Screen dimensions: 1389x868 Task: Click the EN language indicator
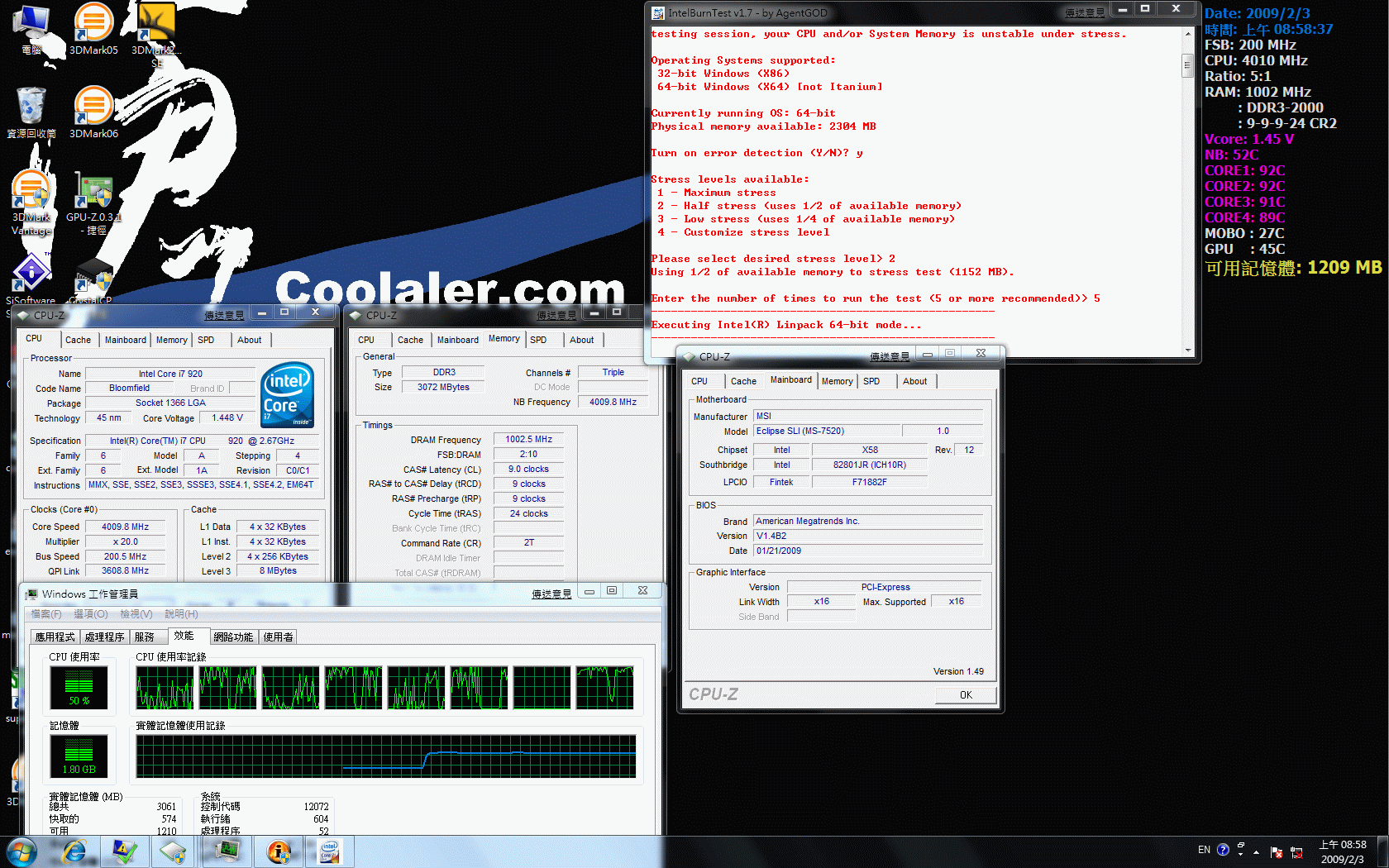pyautogui.click(x=1204, y=850)
